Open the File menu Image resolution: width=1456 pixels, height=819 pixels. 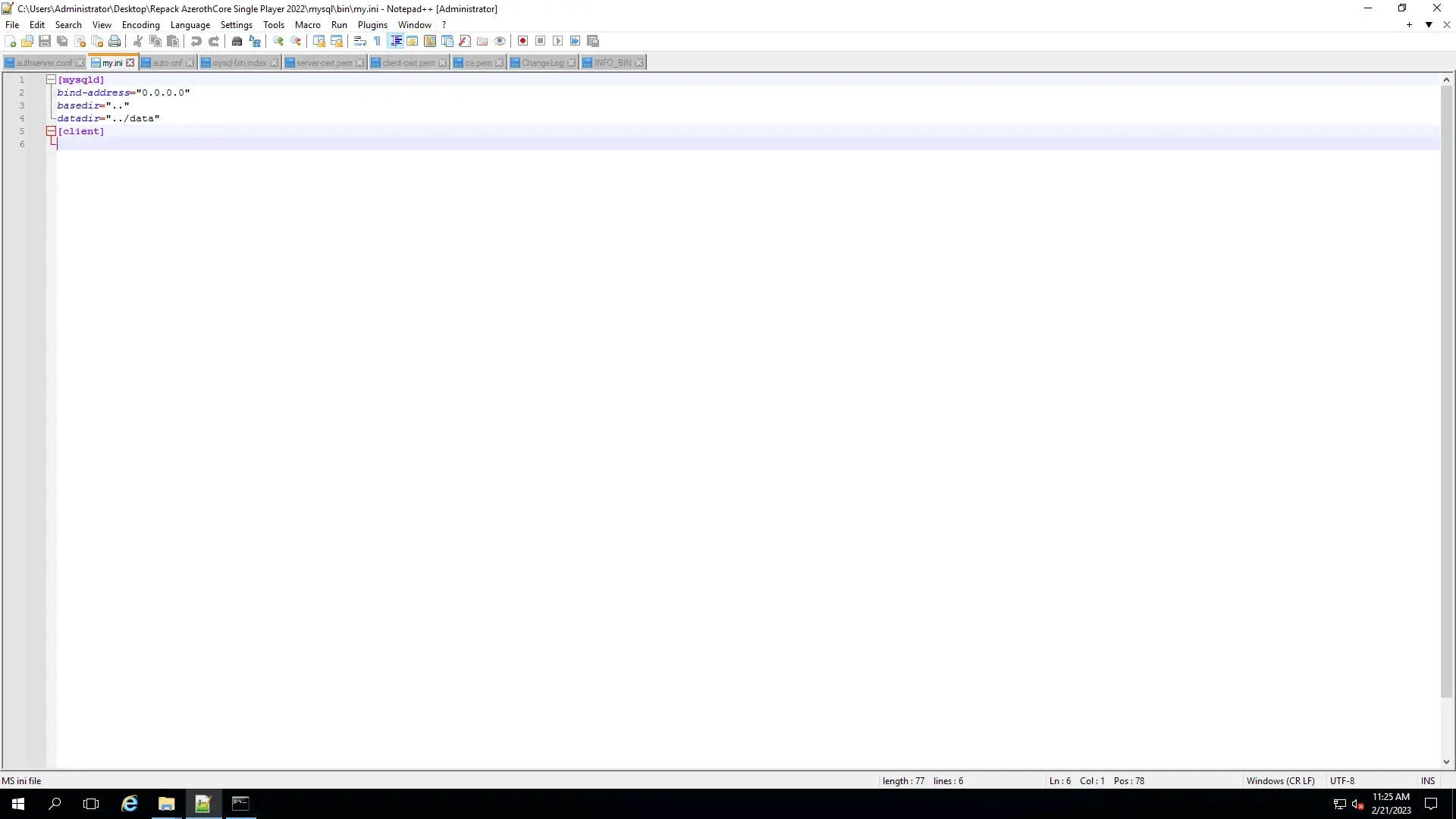[x=12, y=25]
